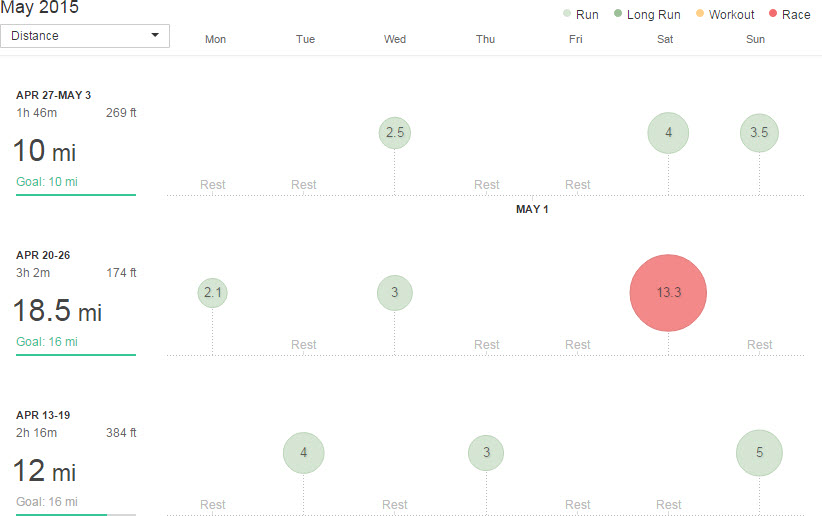Select the 5 mile Sunday run bubble
The height and width of the screenshot is (516, 822).
coord(759,453)
